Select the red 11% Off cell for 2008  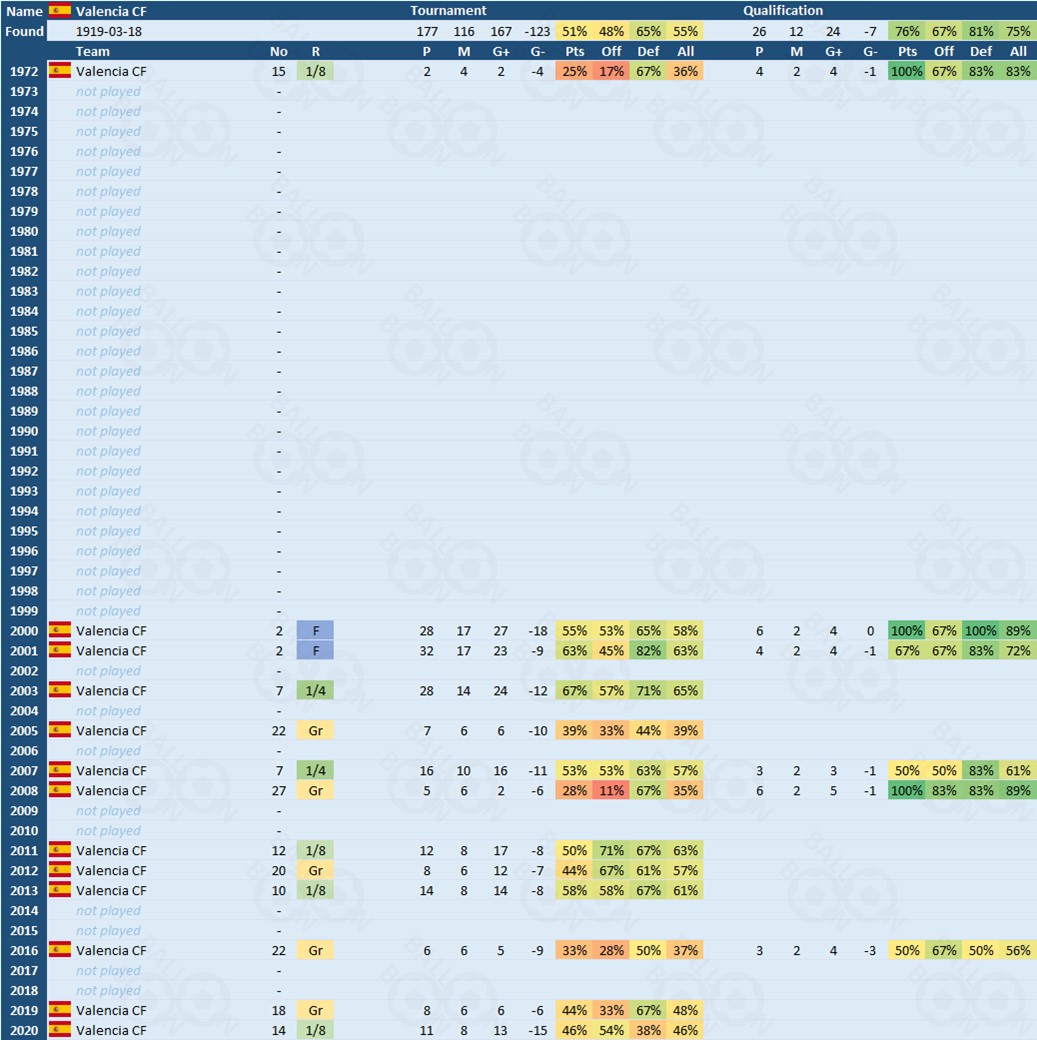(x=611, y=791)
